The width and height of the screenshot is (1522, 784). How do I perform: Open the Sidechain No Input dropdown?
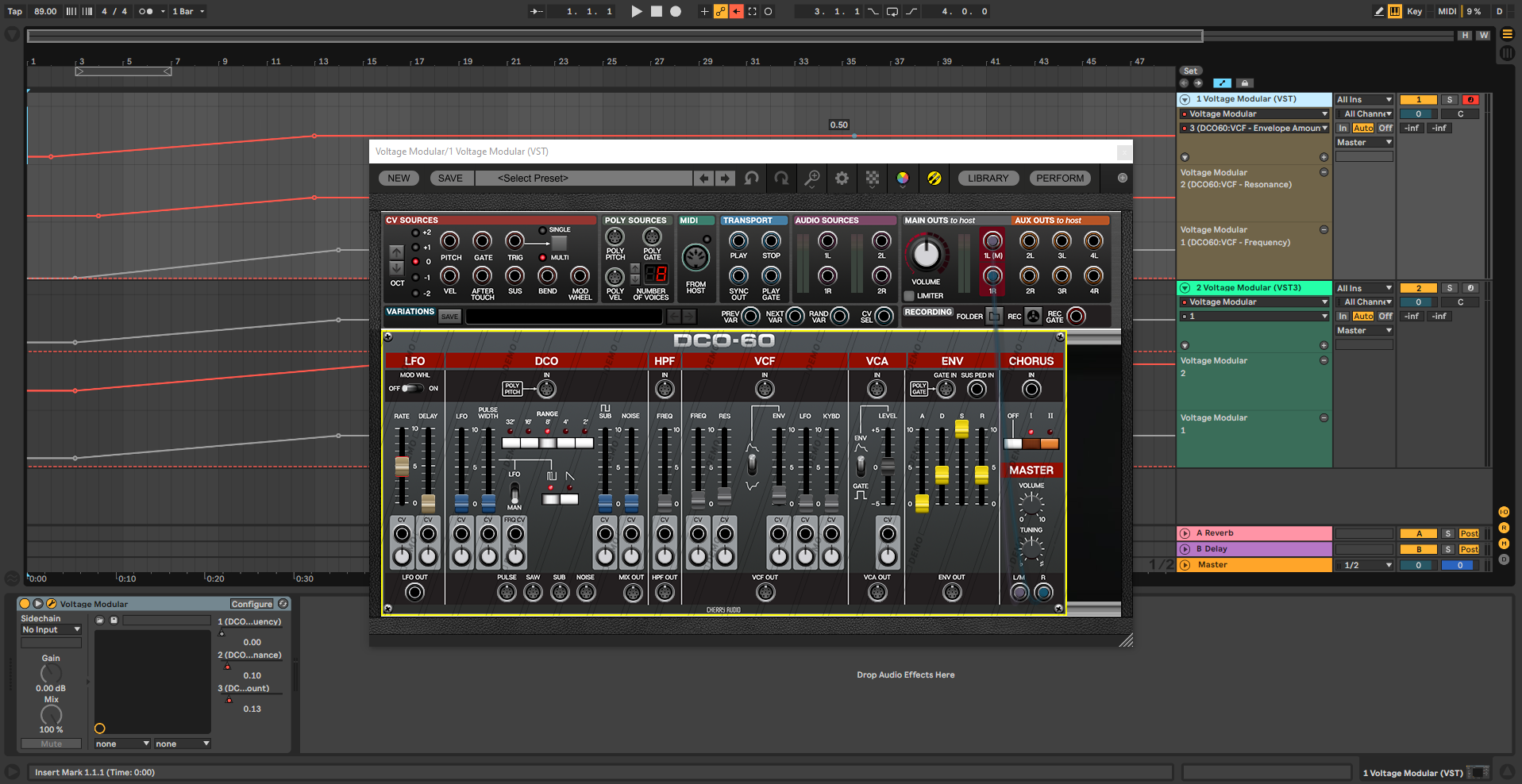[51, 629]
